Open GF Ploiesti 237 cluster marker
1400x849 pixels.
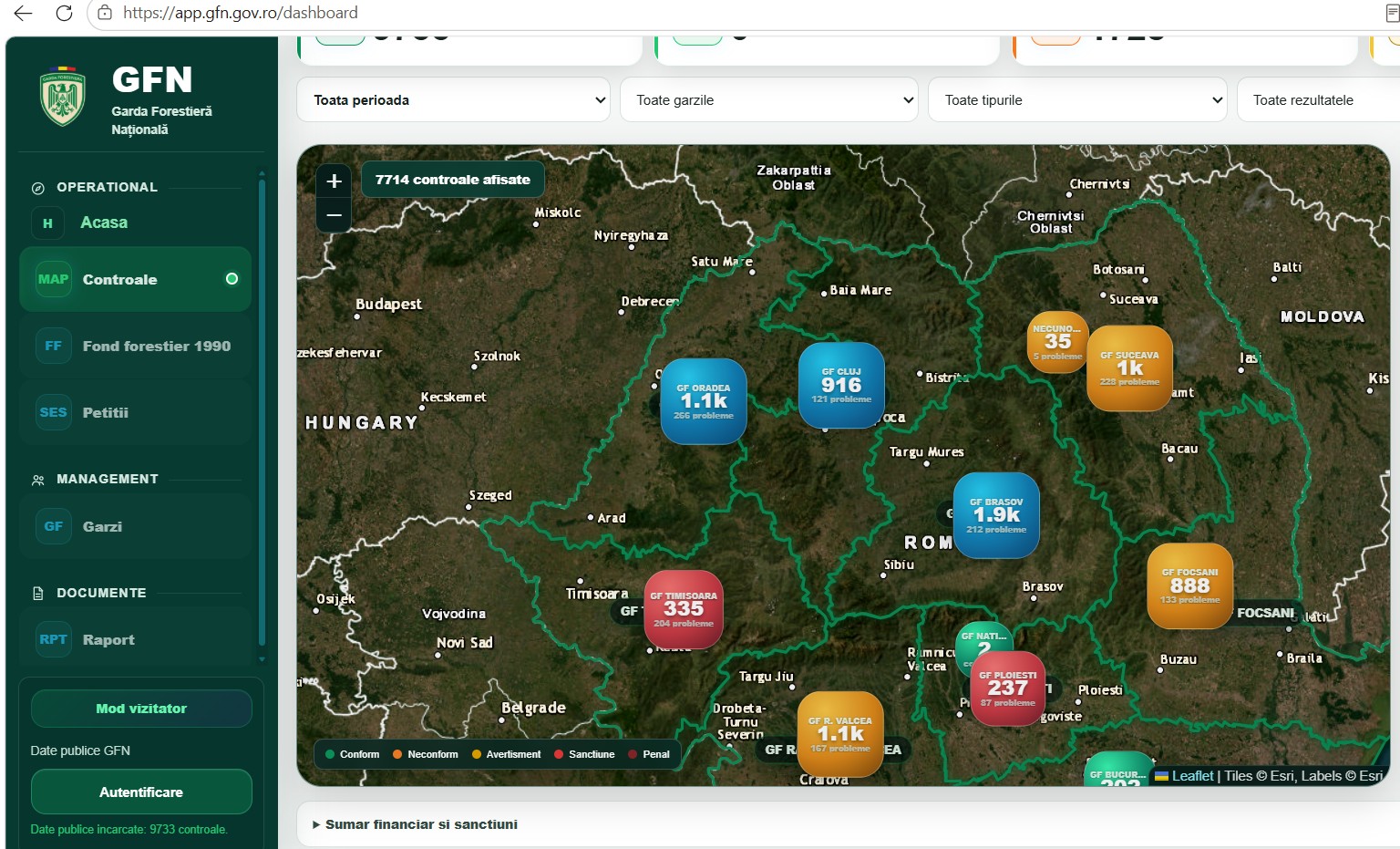(x=1008, y=689)
